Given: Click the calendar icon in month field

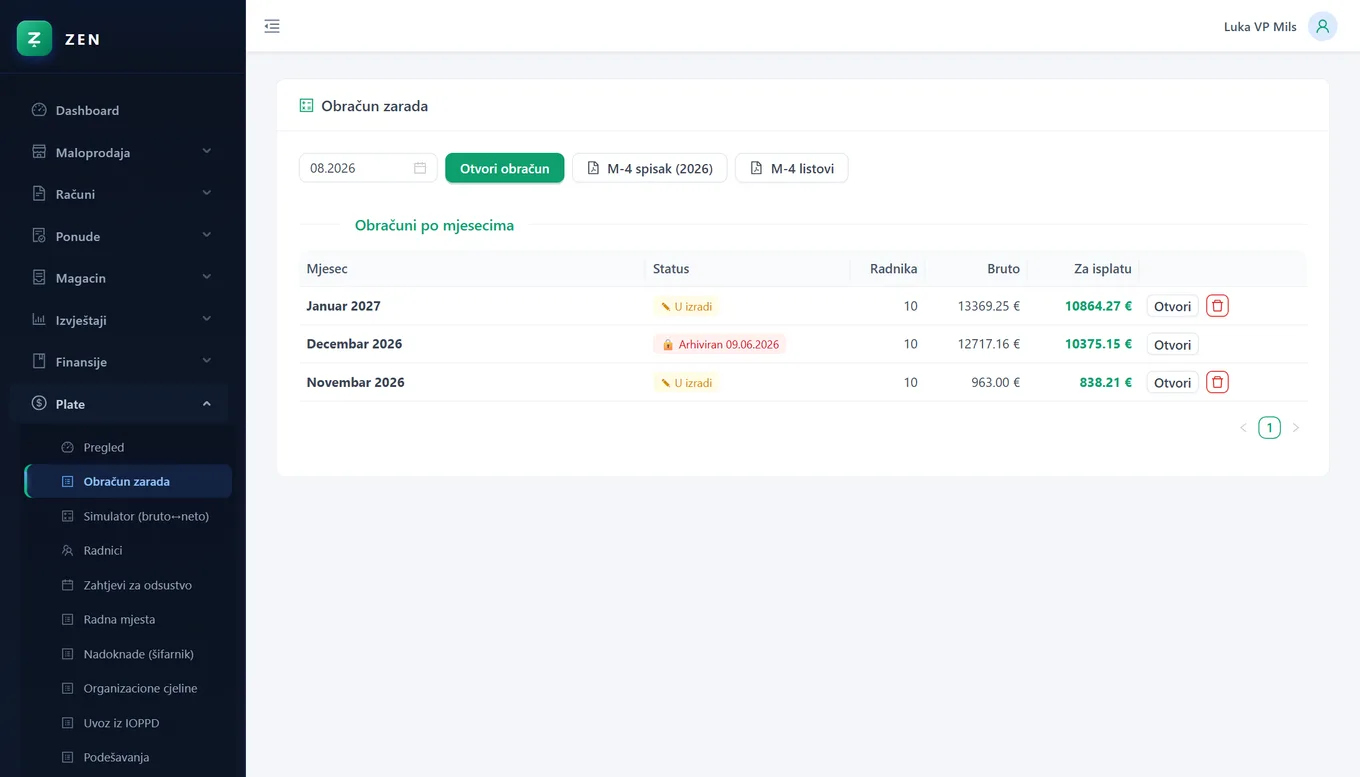Looking at the screenshot, I should 420,168.
